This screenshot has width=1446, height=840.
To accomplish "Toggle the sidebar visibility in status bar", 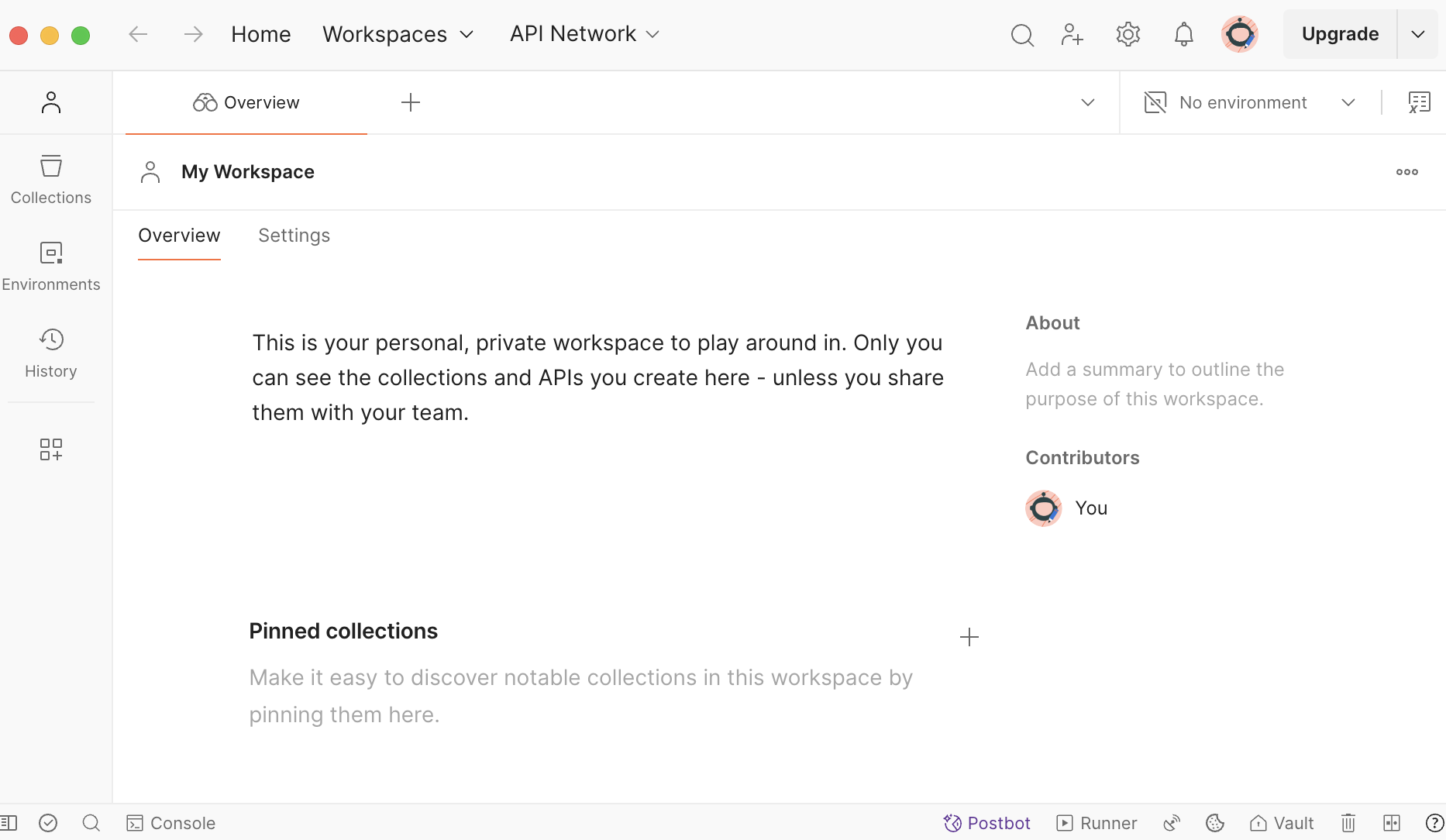I will pos(9,823).
